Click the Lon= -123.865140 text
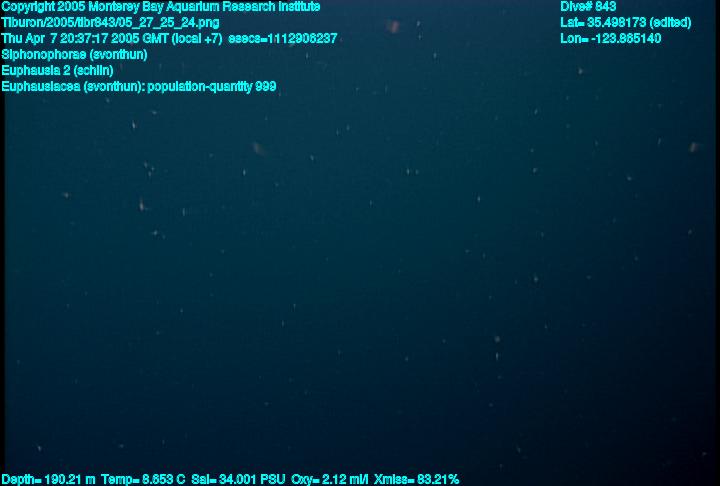 (611, 39)
